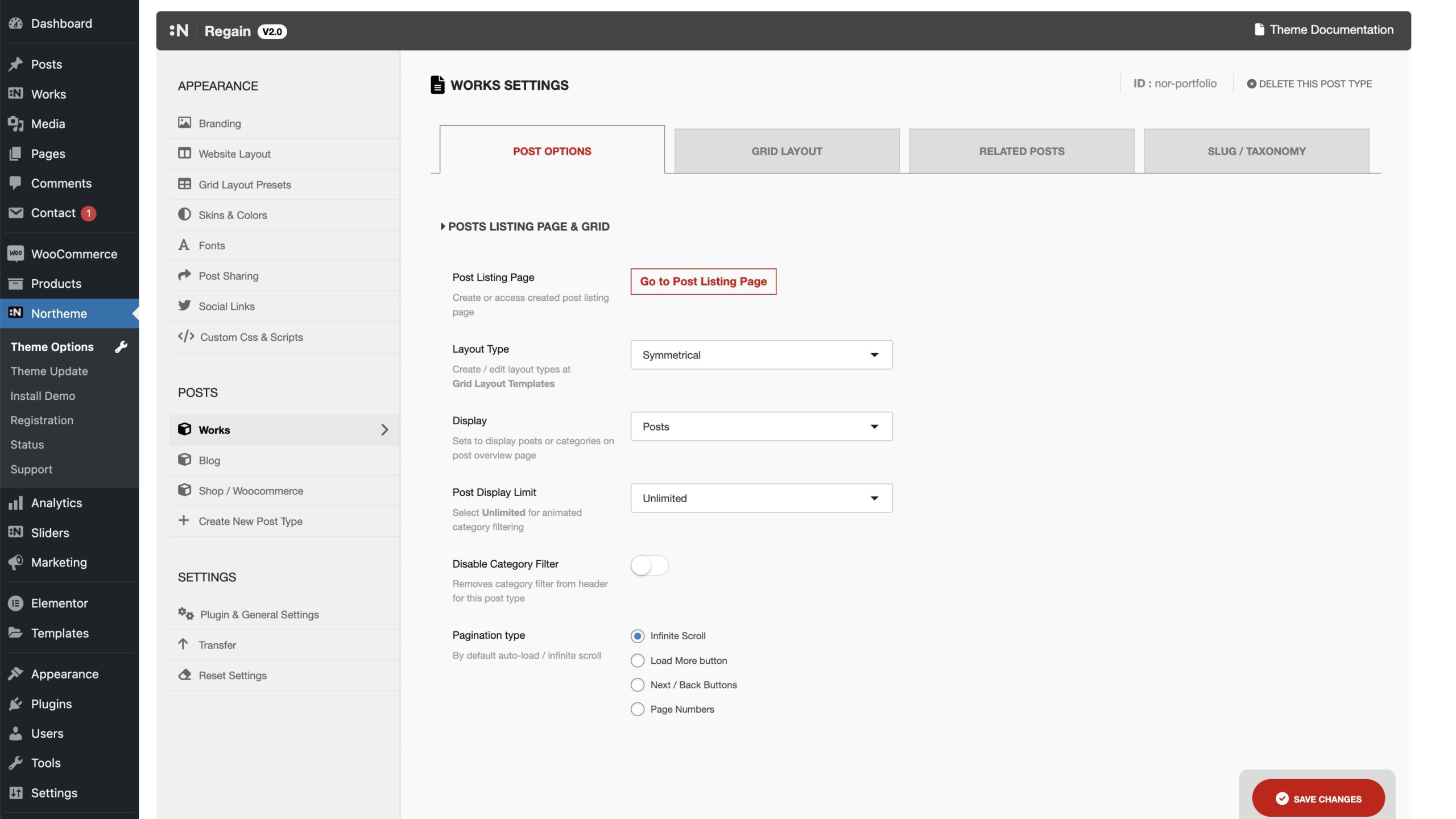The height and width of the screenshot is (819, 1456).
Task: Click the Analytics bar chart icon
Action: click(x=15, y=503)
